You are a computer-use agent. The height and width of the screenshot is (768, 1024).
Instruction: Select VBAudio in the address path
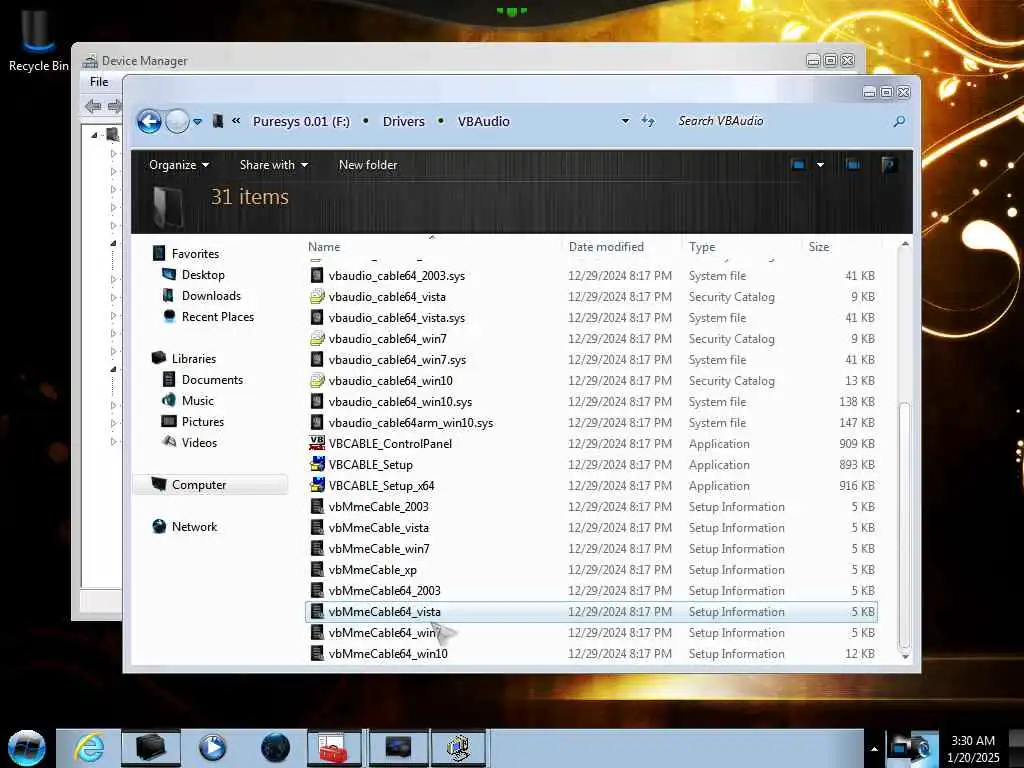tap(483, 121)
